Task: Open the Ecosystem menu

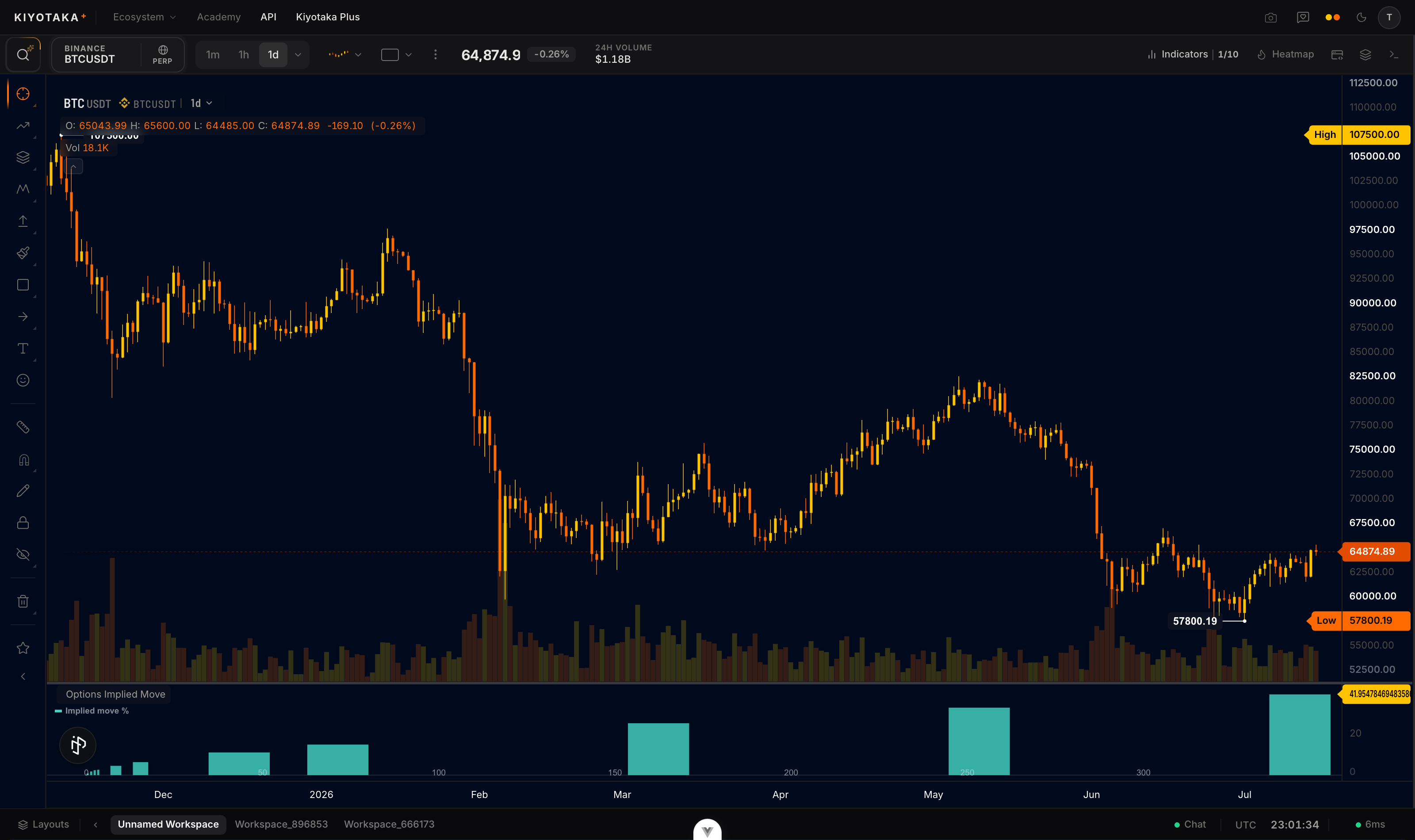Action: [x=144, y=17]
